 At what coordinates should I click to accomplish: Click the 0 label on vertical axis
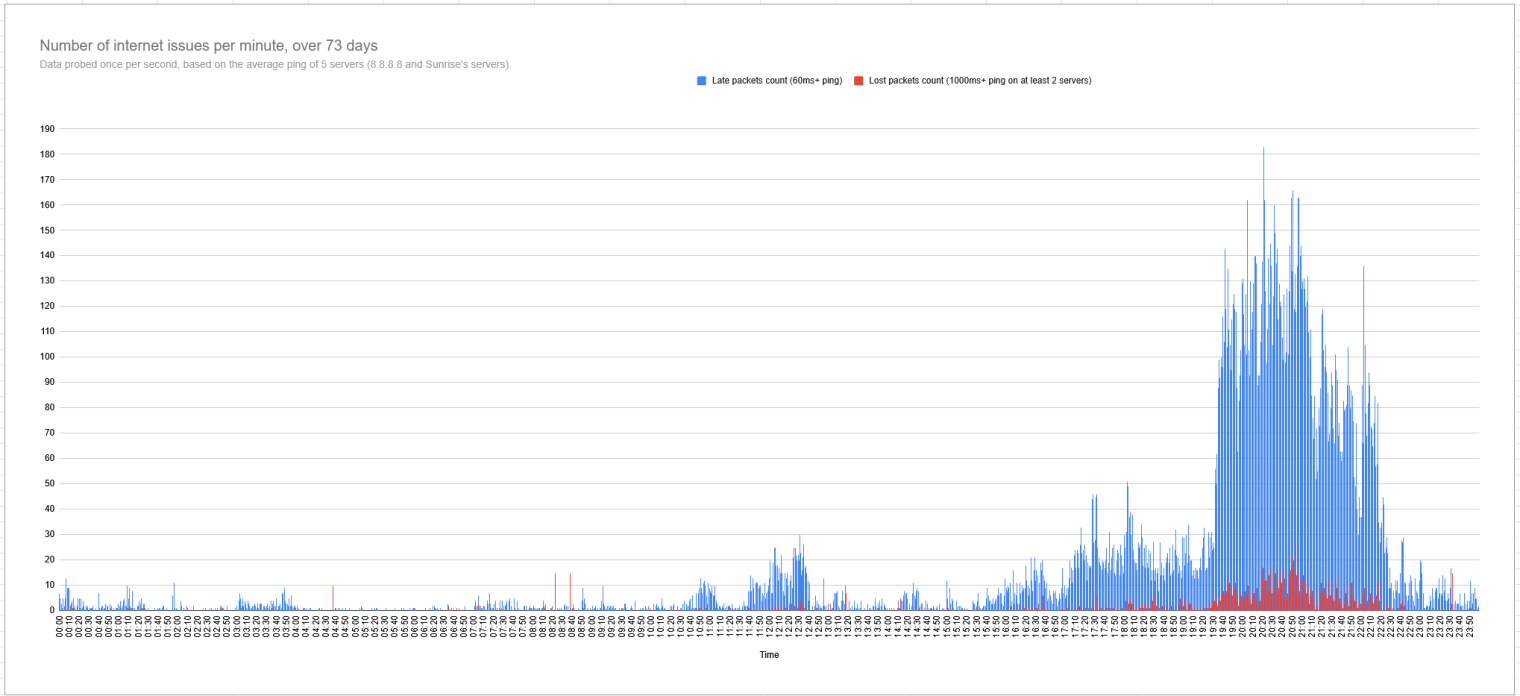52,611
